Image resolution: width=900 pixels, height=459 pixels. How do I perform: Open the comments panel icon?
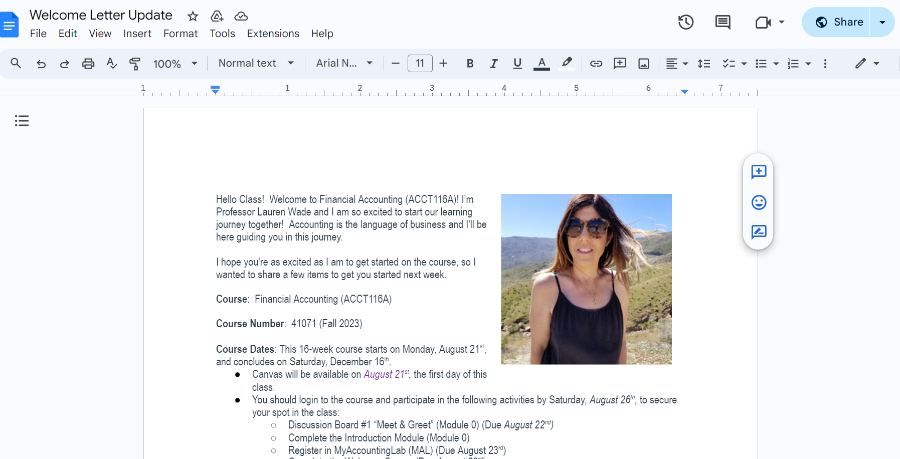coord(723,22)
